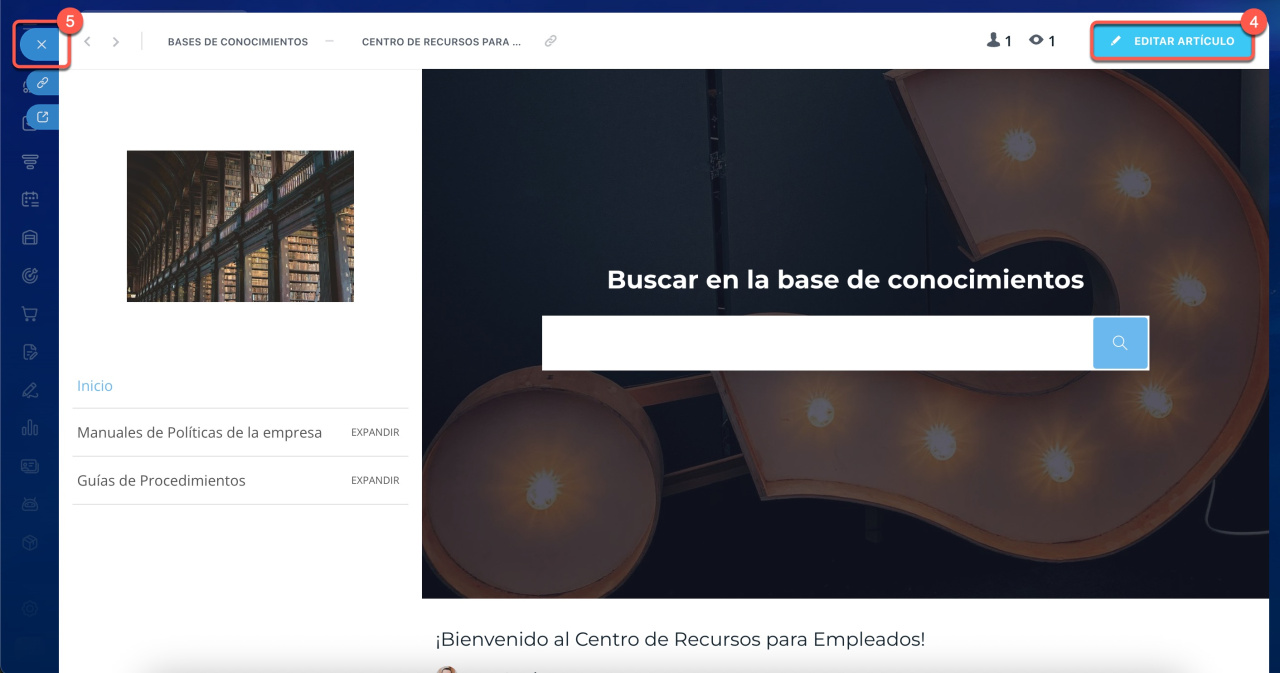Open the shopping cart icon in sidebar
Viewport: 1280px width, 673px height.
30,314
